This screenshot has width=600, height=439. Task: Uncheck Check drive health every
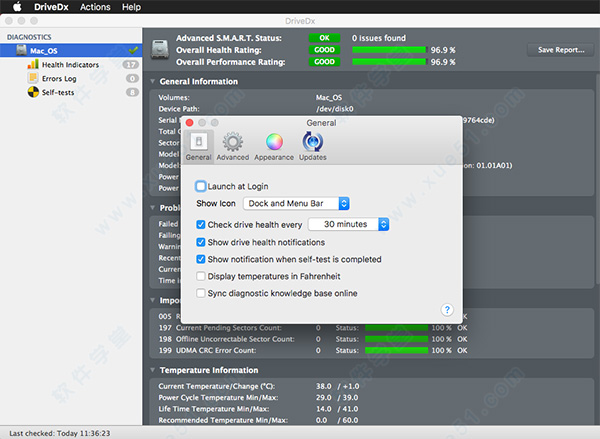tap(201, 225)
